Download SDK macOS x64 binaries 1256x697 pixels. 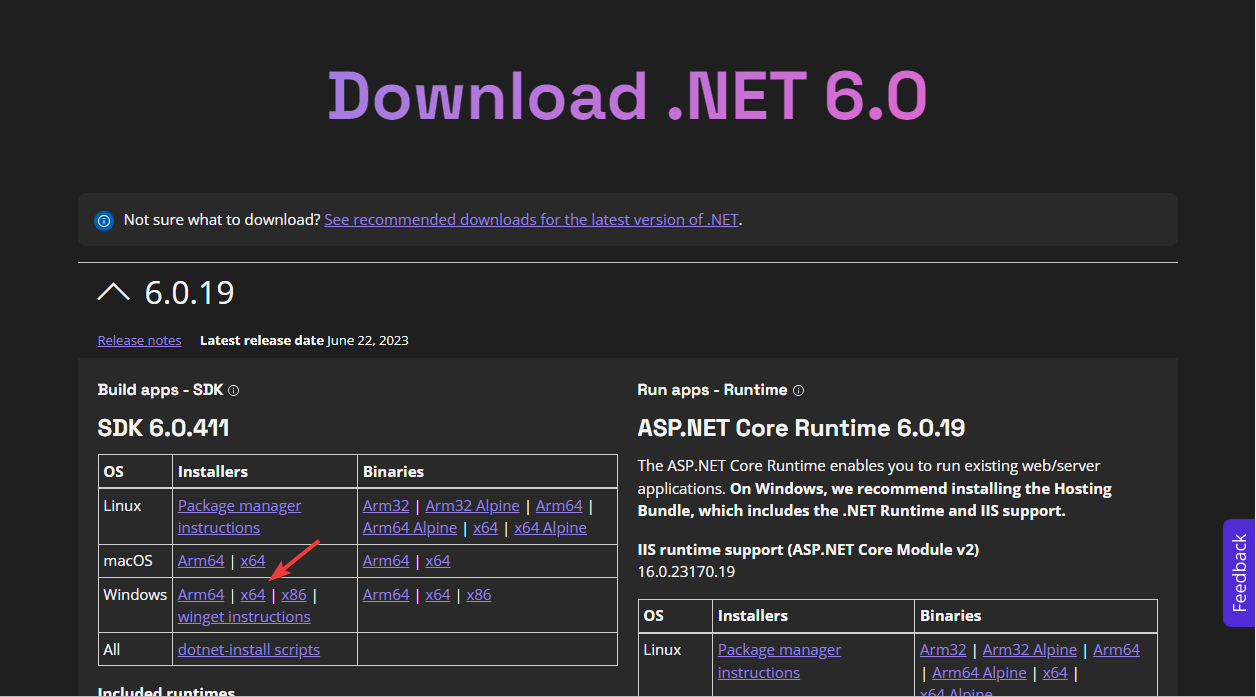[x=438, y=561]
